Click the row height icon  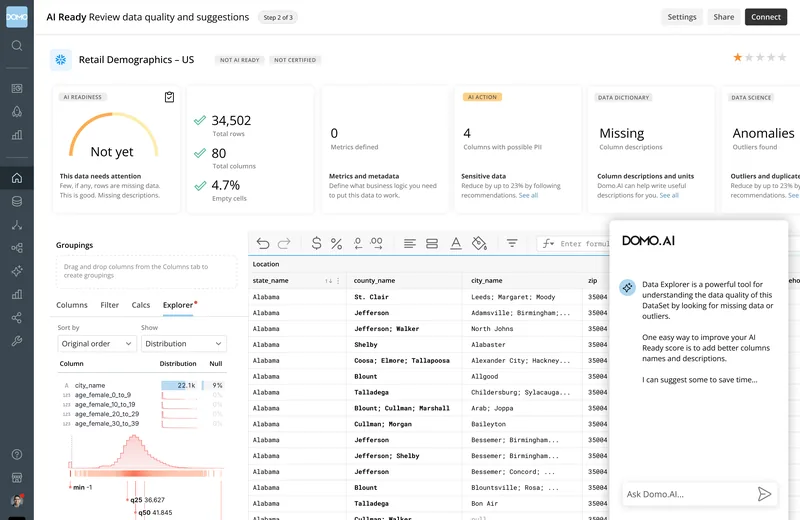[x=432, y=243]
